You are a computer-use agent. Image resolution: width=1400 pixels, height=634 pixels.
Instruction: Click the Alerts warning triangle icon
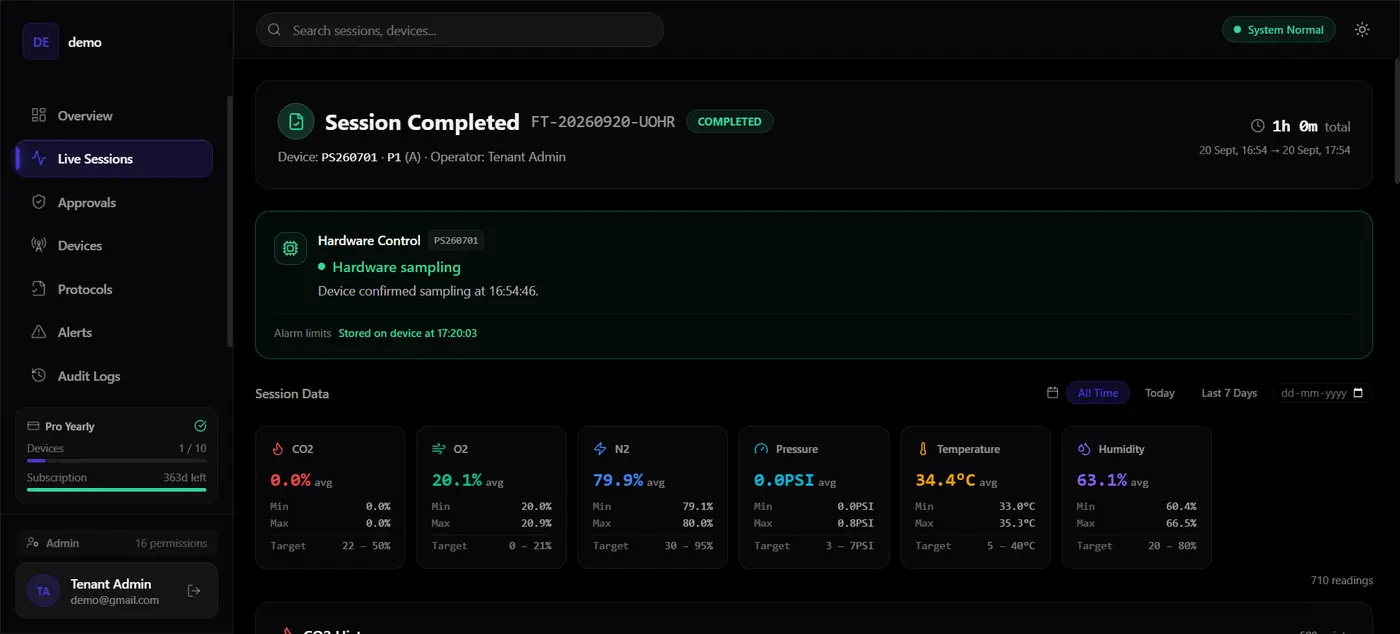click(39, 332)
